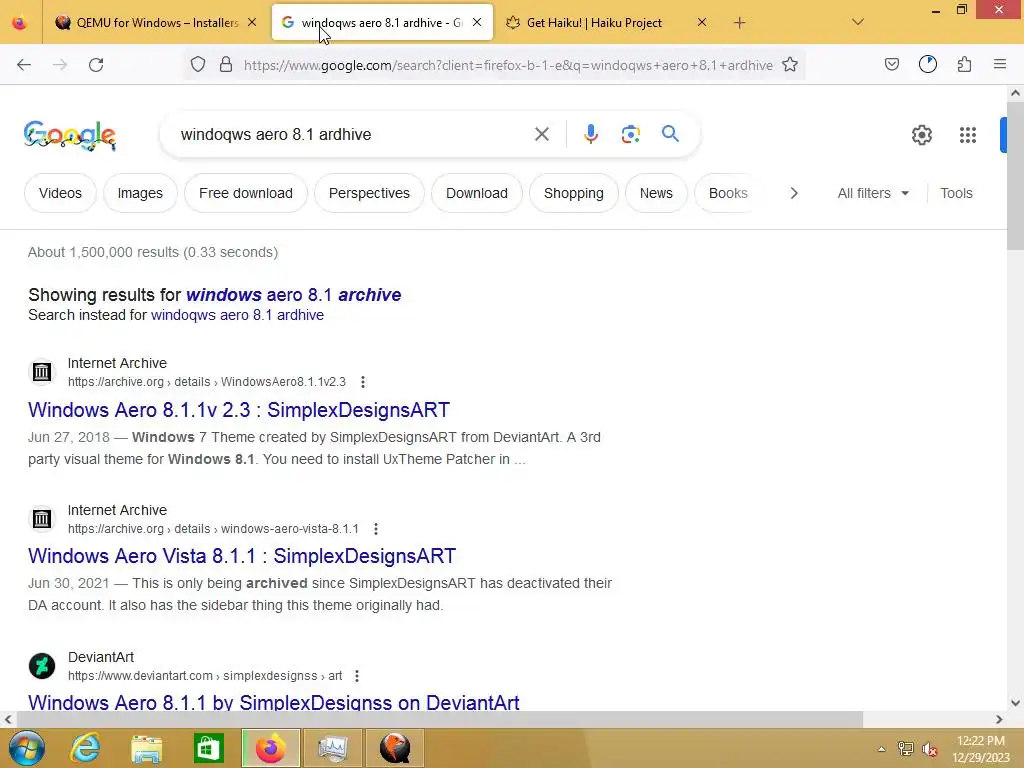Open Firefox View icon at tab bar start
The image size is (1024, 768).
point(20,23)
